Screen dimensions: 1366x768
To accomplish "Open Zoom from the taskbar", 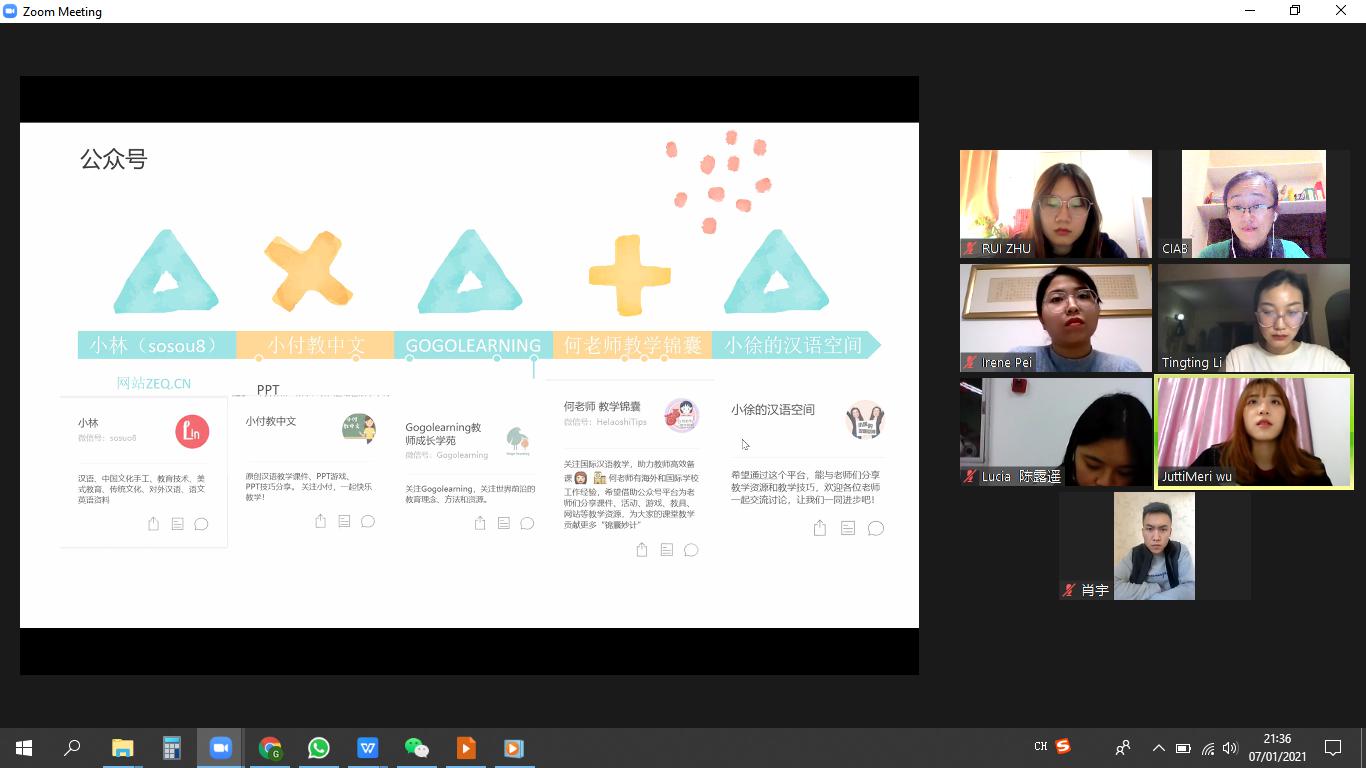I will point(220,748).
